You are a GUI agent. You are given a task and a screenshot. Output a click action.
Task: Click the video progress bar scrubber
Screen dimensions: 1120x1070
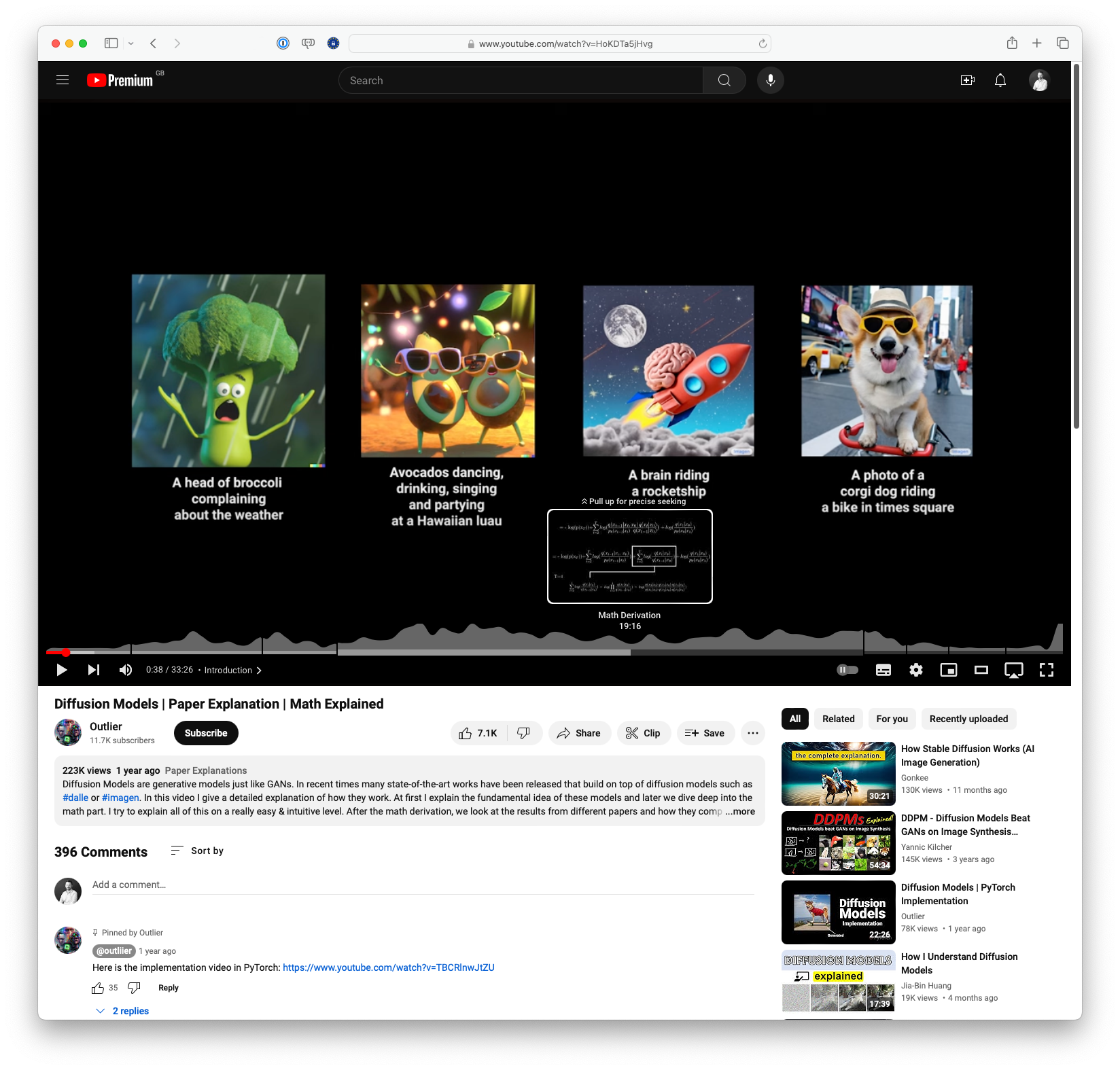click(x=66, y=652)
